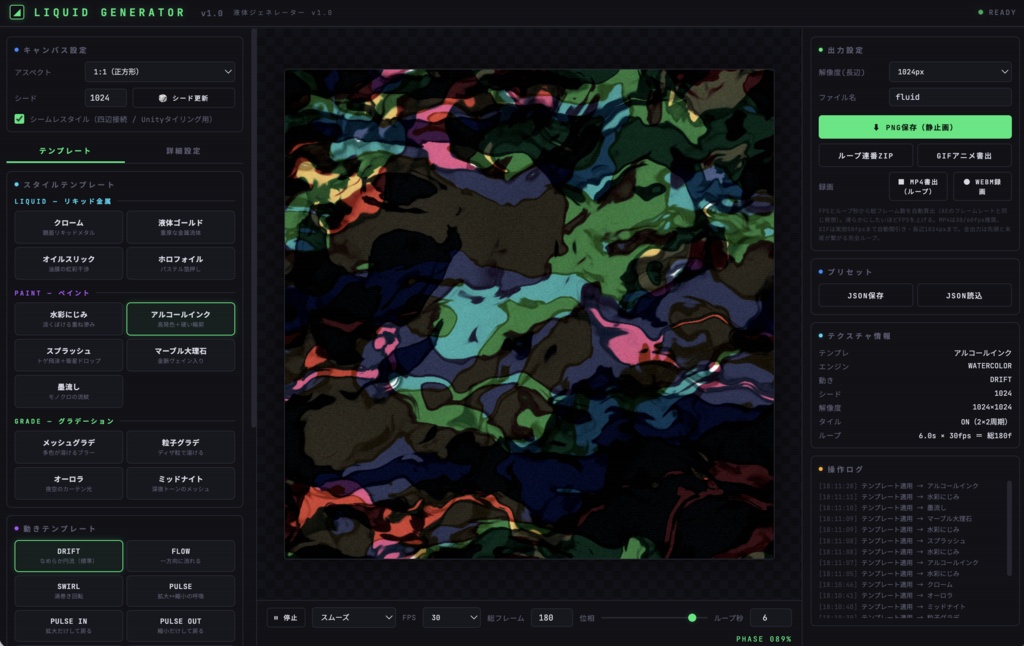Click the GIFアニメ書出 button
The width and height of the screenshot is (1024, 646).
point(964,156)
